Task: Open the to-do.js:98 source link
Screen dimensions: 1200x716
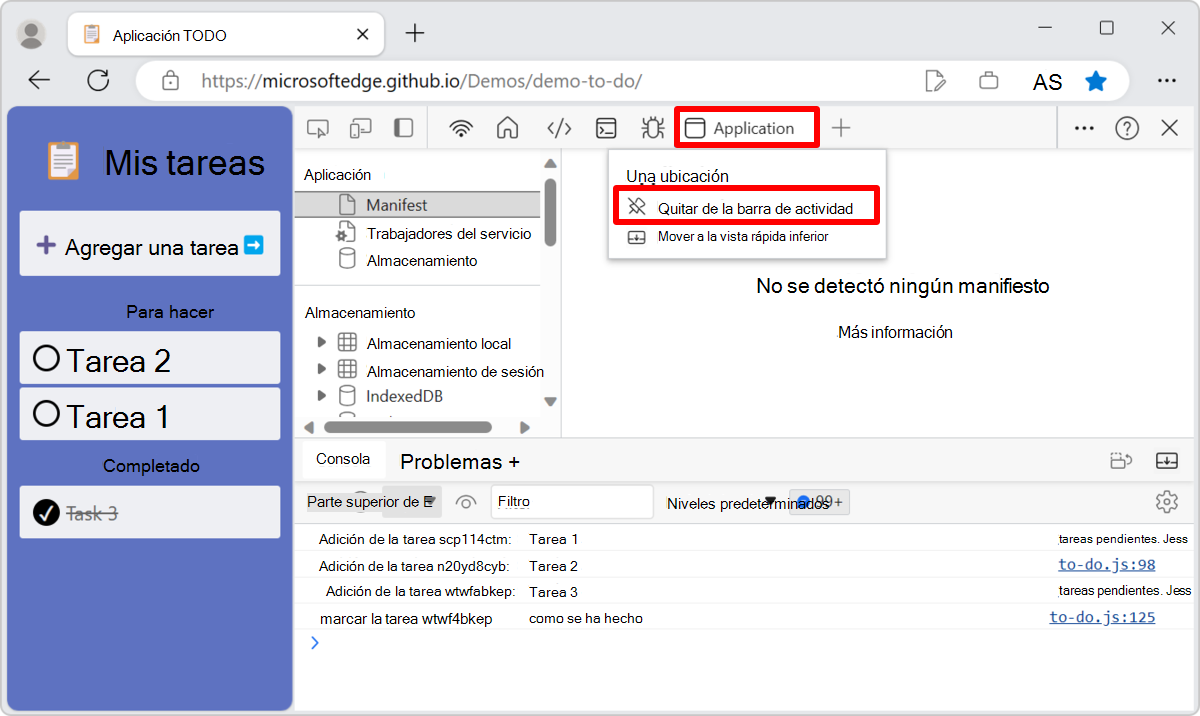Action: 1107,565
